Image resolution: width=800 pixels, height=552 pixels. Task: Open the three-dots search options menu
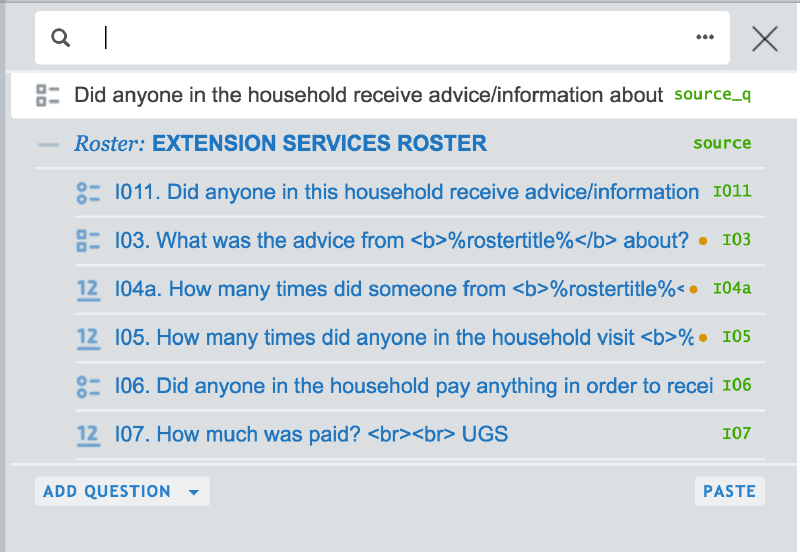(705, 38)
